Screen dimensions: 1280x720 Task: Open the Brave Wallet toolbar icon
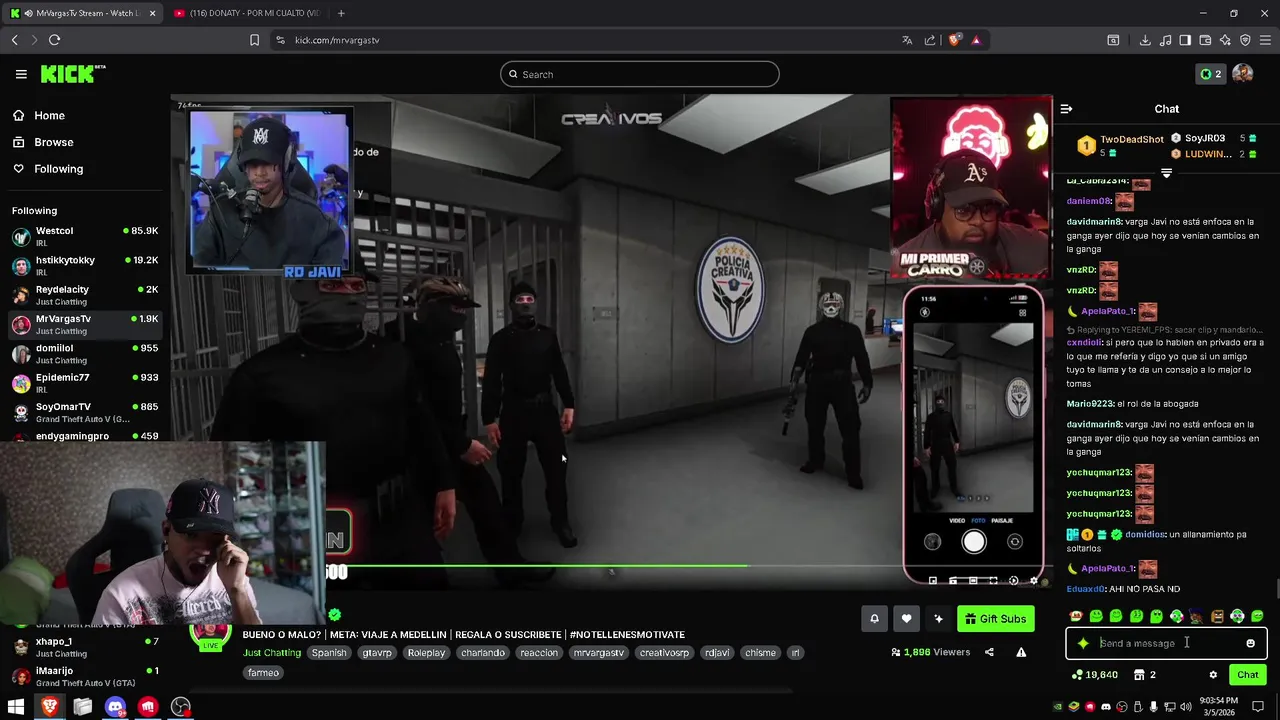(x=1205, y=40)
